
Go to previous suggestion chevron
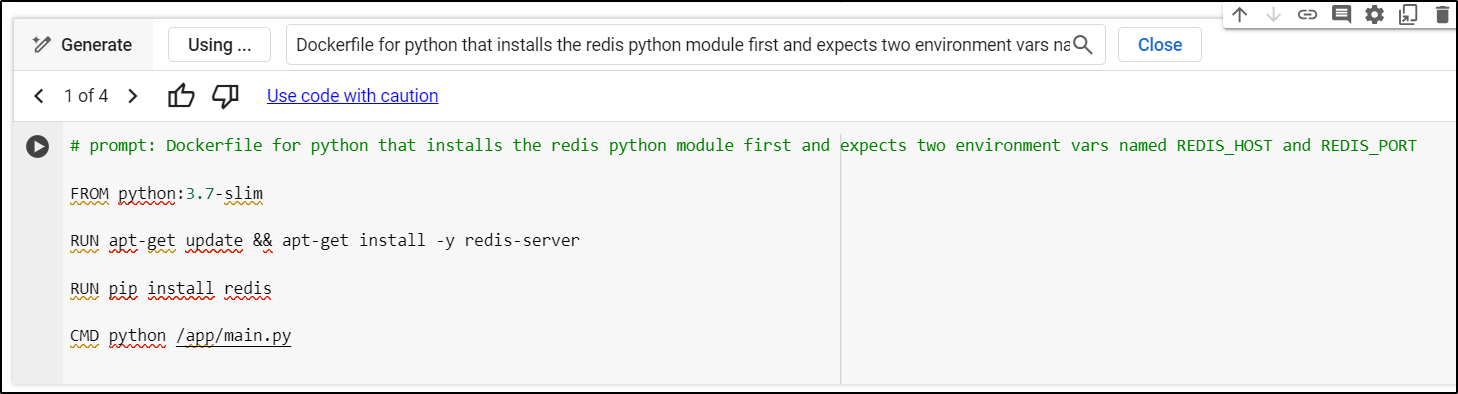(x=39, y=96)
